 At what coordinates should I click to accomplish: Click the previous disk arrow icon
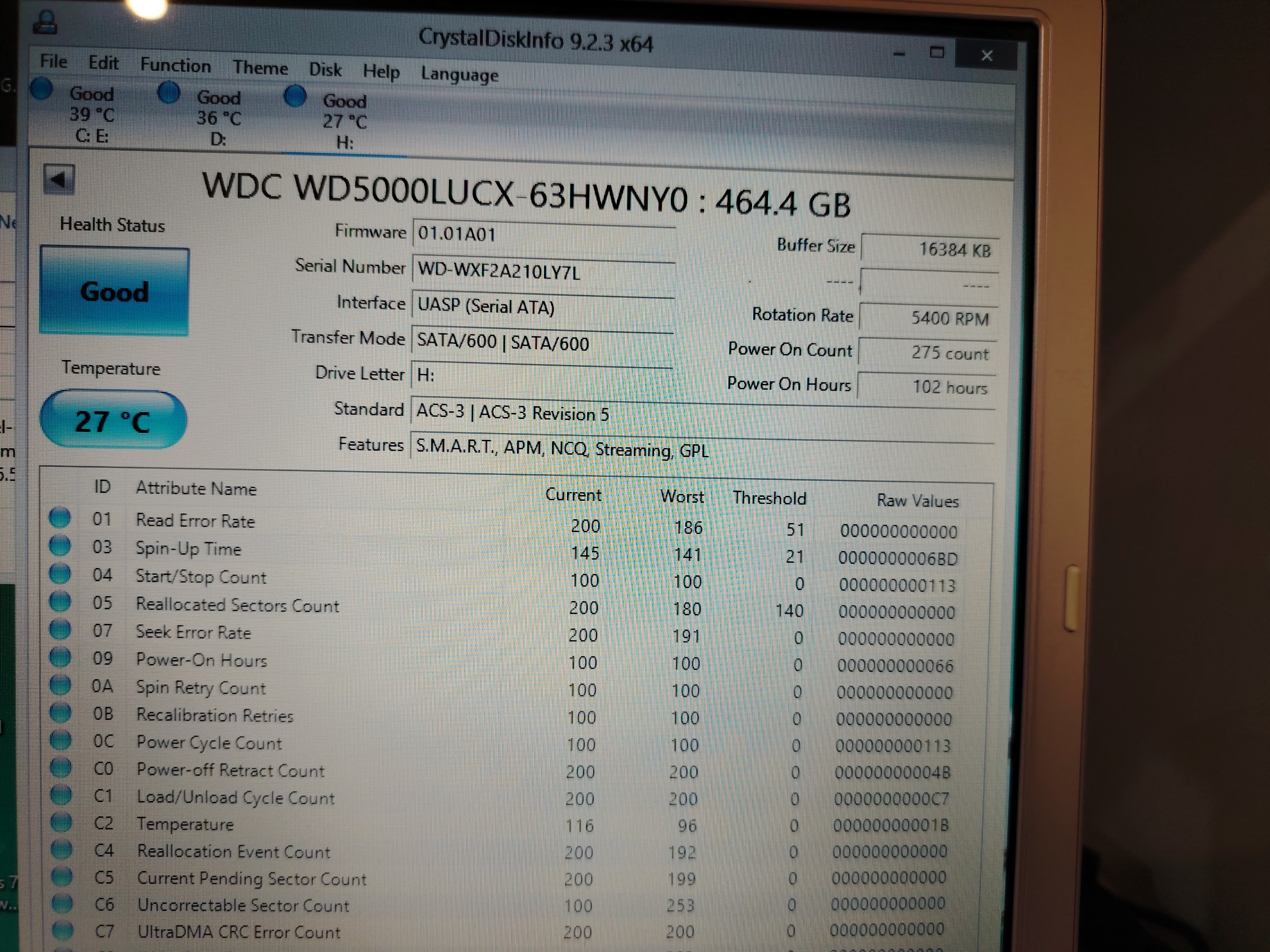(x=59, y=180)
